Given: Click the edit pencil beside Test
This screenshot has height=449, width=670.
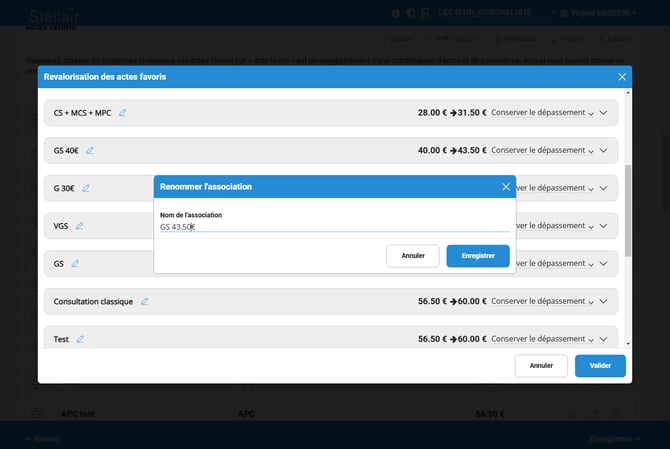Looking at the screenshot, I should (x=80, y=339).
